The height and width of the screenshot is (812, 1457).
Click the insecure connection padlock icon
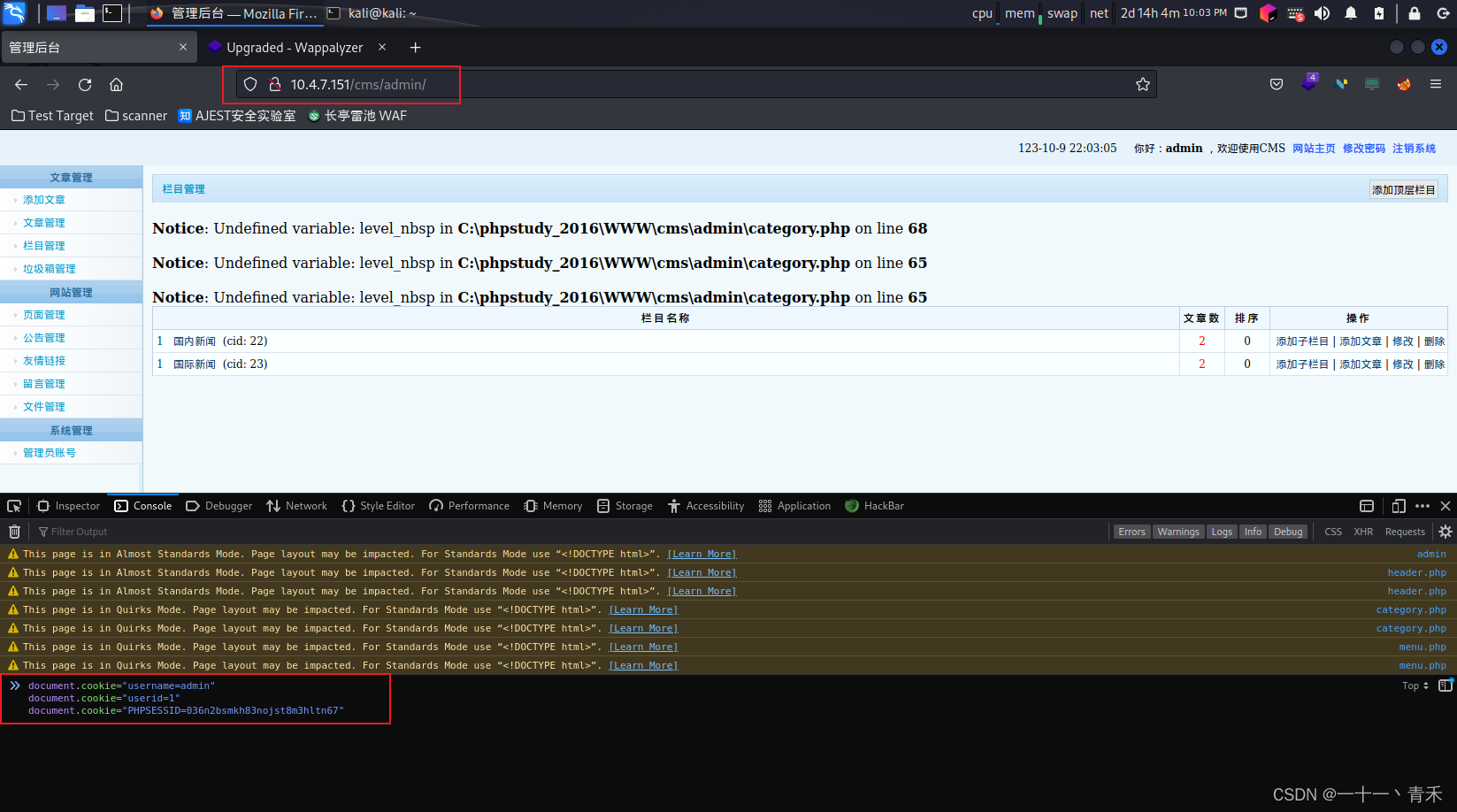(x=274, y=84)
